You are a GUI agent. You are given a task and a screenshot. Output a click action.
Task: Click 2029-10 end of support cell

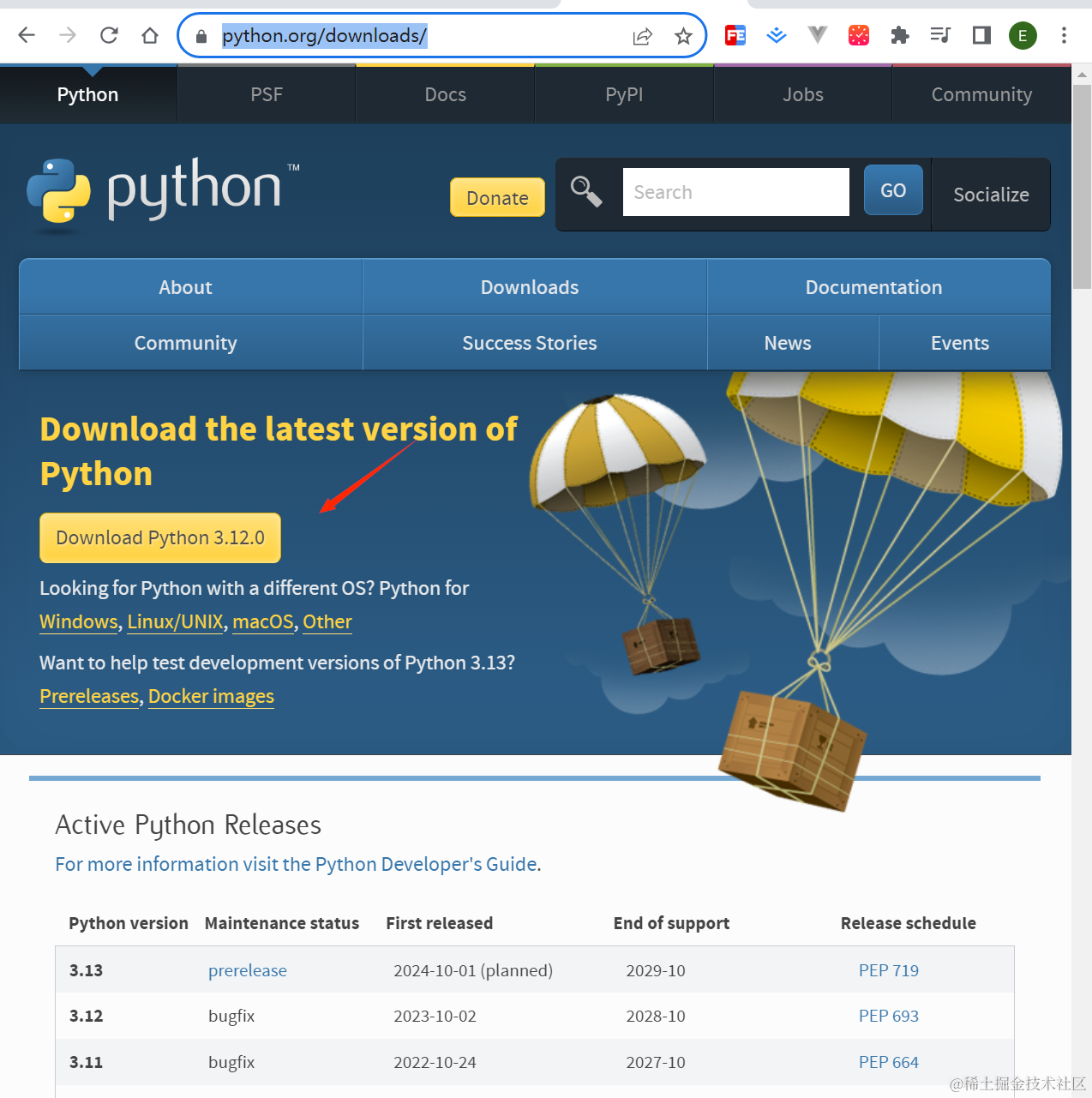pos(656,970)
